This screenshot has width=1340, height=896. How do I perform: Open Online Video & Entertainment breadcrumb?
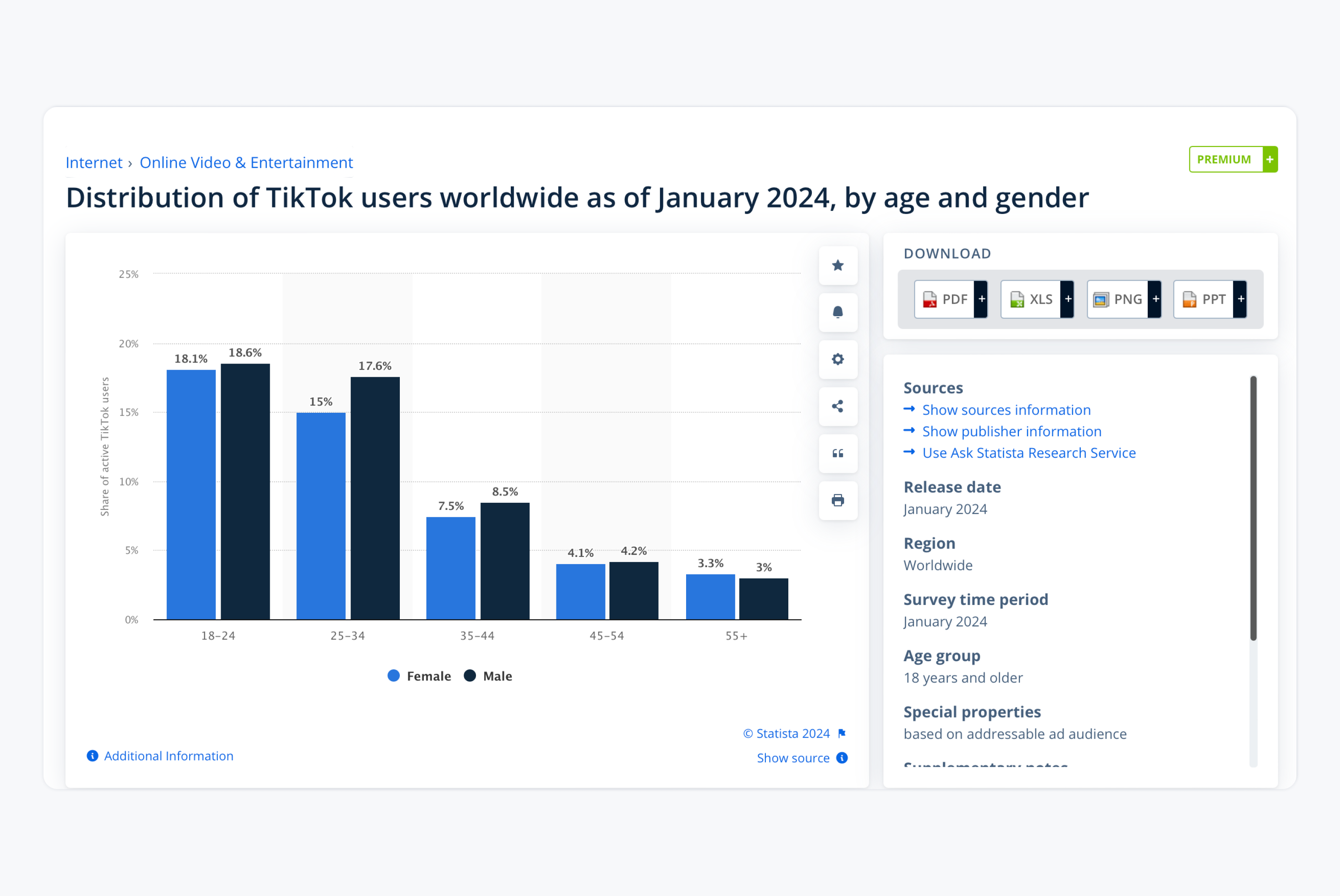246,163
